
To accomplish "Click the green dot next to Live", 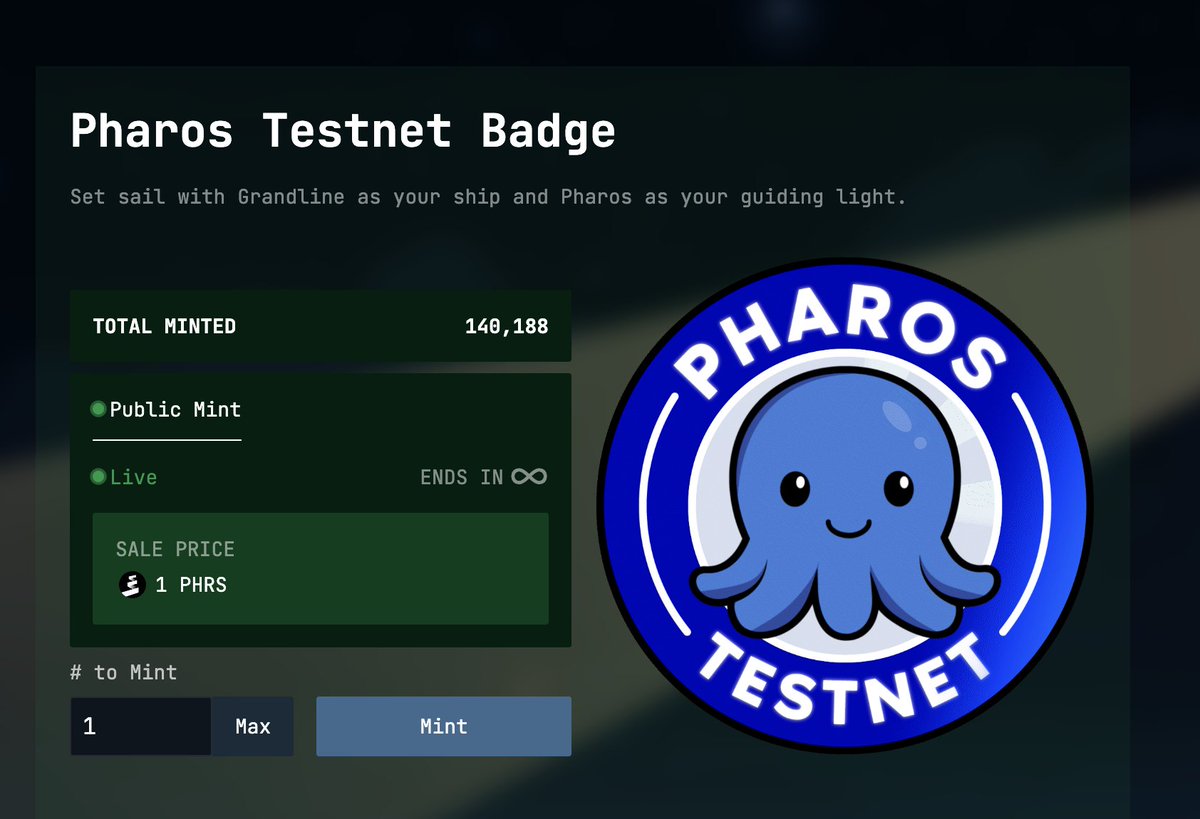I will pos(98,477).
